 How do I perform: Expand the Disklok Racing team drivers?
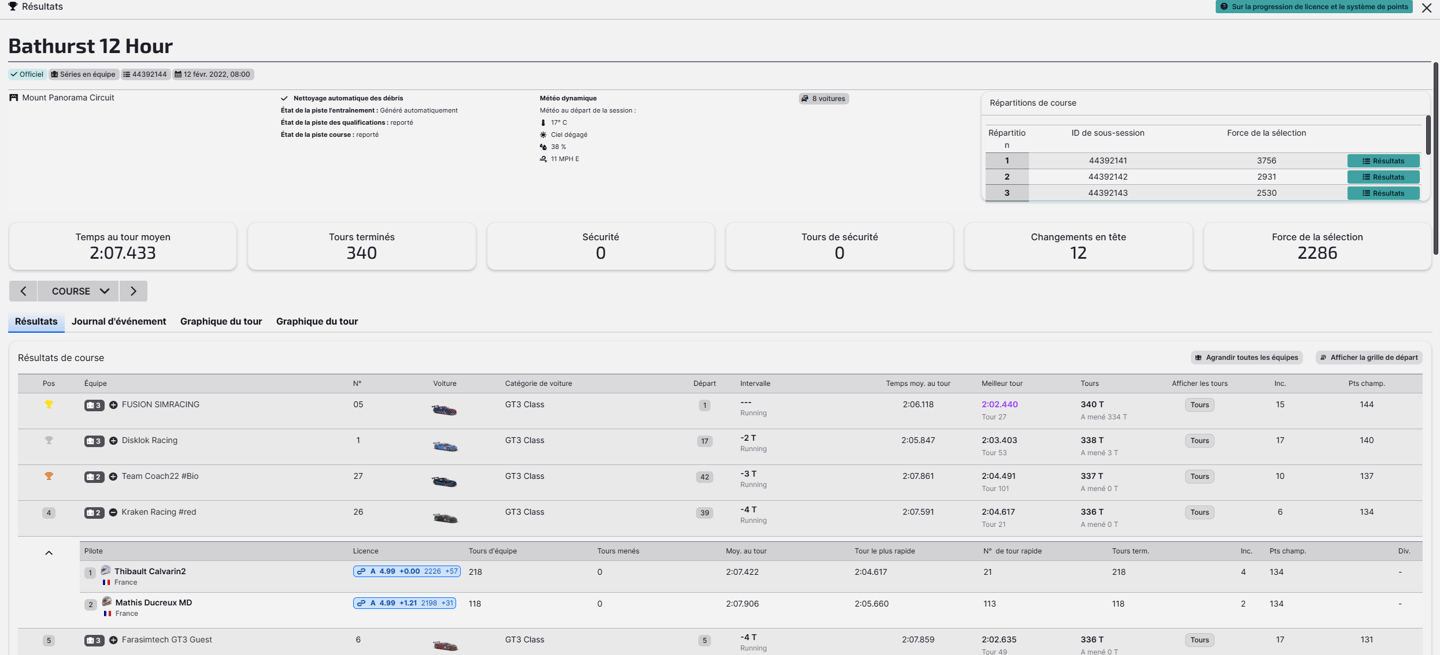pos(113,441)
